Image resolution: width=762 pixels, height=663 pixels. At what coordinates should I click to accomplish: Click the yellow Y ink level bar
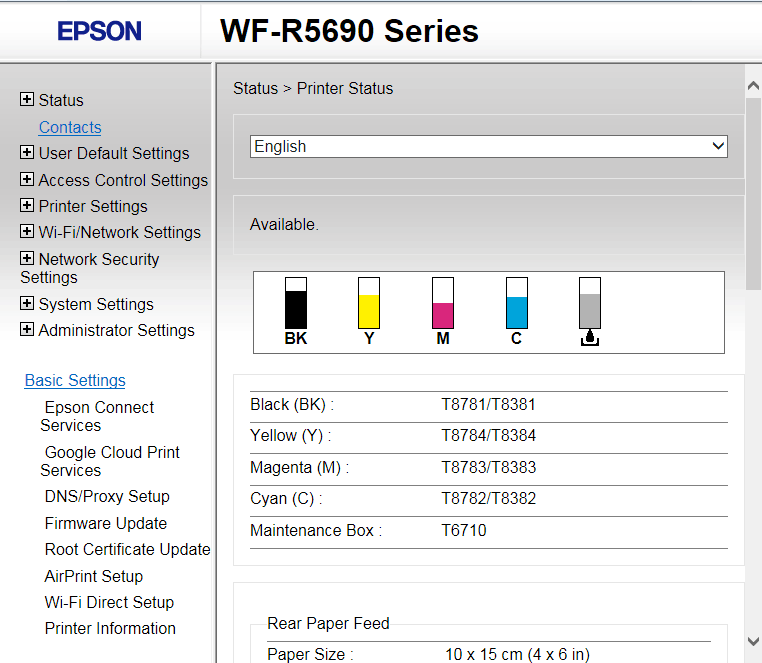pos(369,303)
